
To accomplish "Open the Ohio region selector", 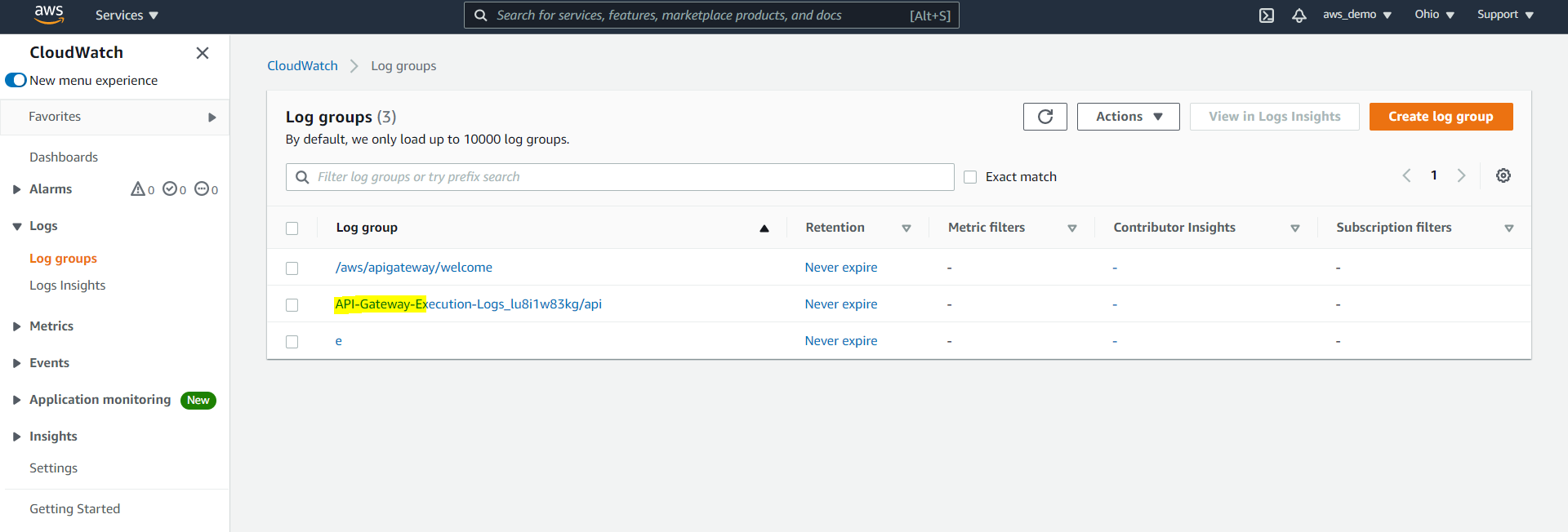I will [x=1435, y=15].
